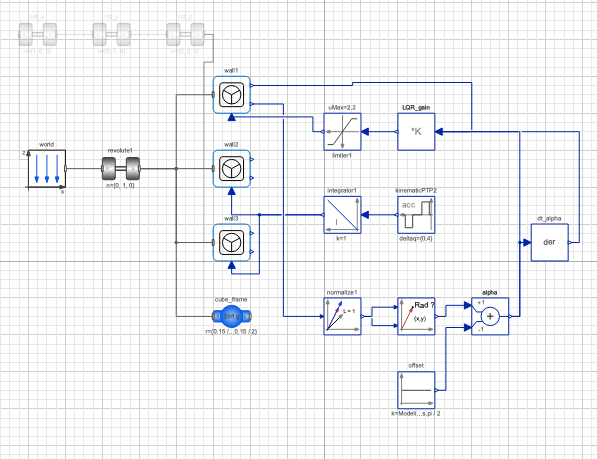Select the limiter1 saturation block
This screenshot has width=597, height=459.
pos(342,132)
